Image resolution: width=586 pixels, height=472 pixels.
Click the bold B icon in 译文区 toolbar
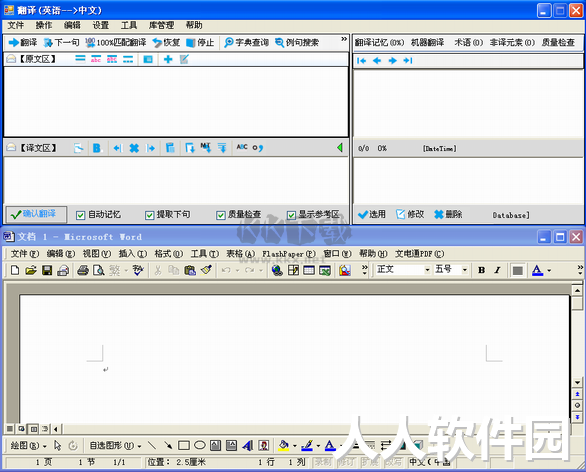click(x=97, y=148)
